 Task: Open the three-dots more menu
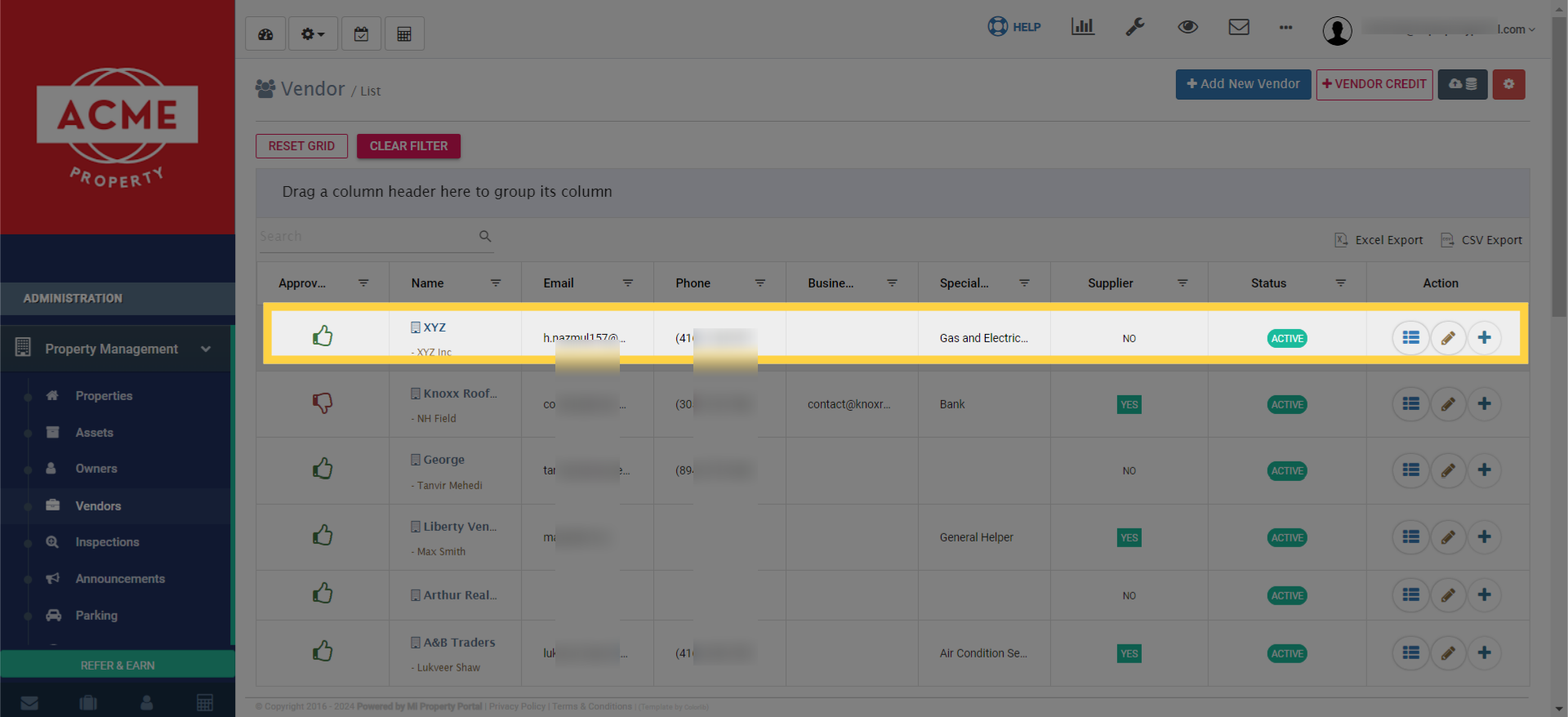pos(1286,28)
